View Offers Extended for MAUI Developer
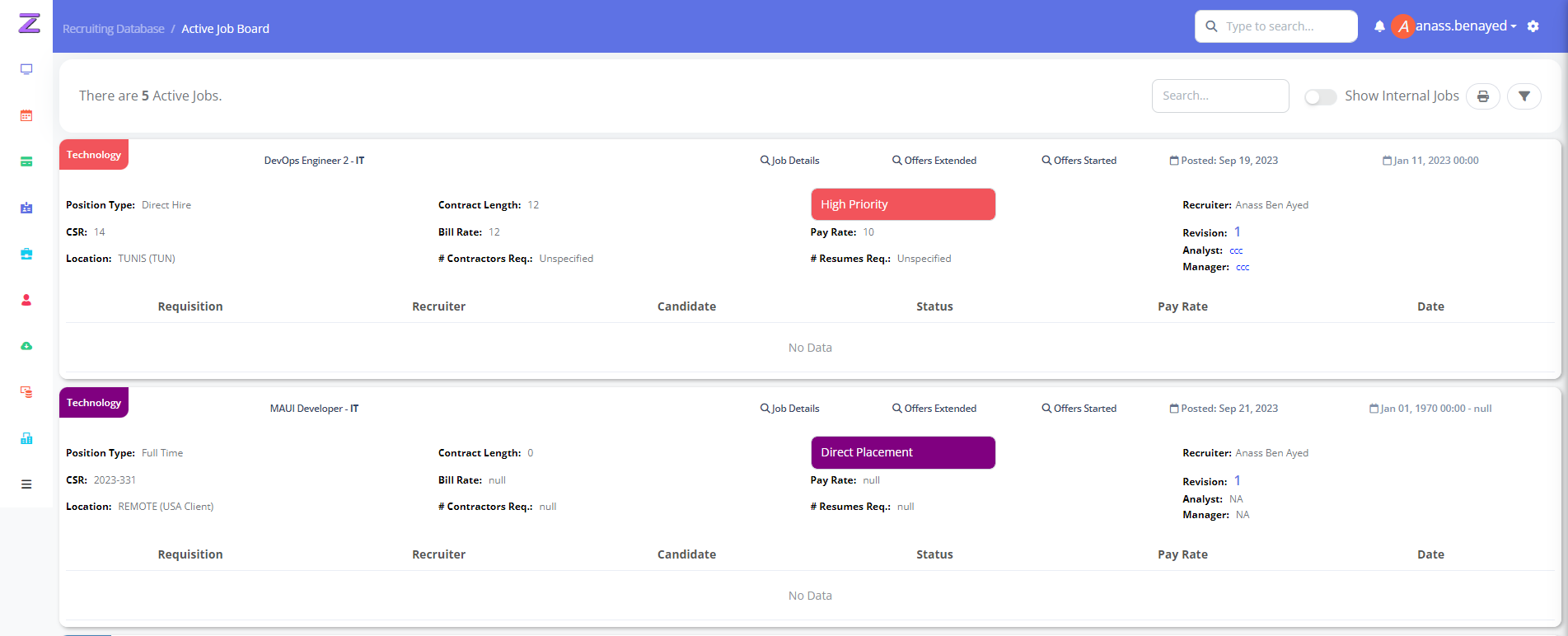Screen dimensions: 1568x636 tap(934, 409)
